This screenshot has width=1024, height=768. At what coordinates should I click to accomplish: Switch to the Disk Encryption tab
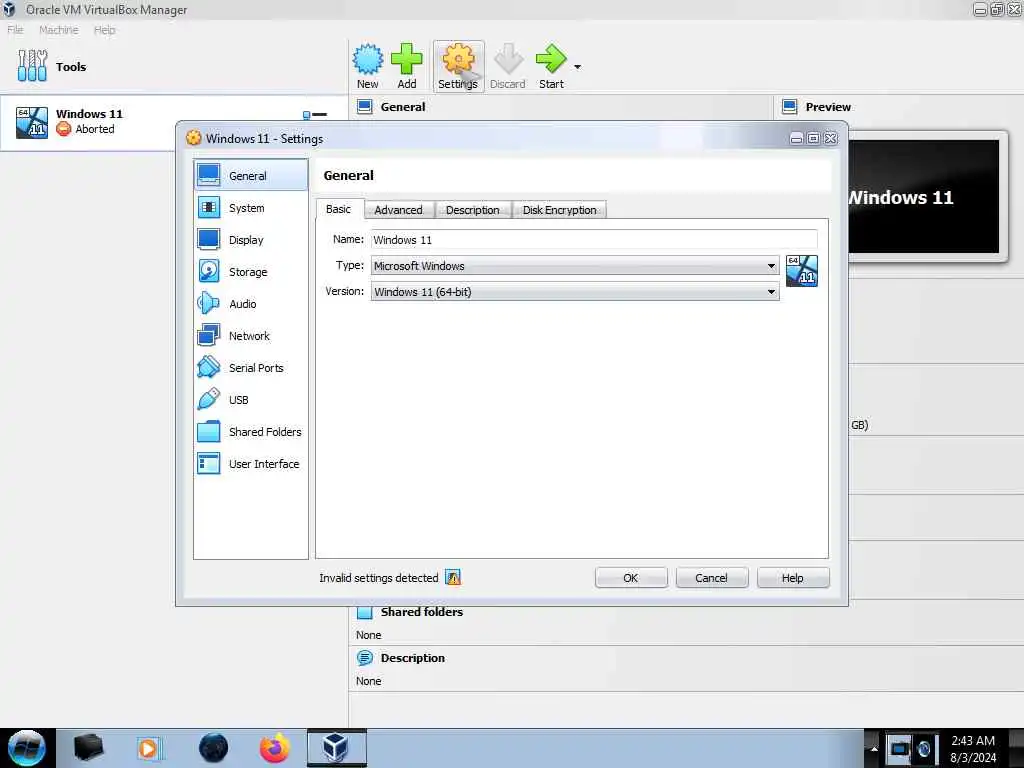pyautogui.click(x=560, y=210)
